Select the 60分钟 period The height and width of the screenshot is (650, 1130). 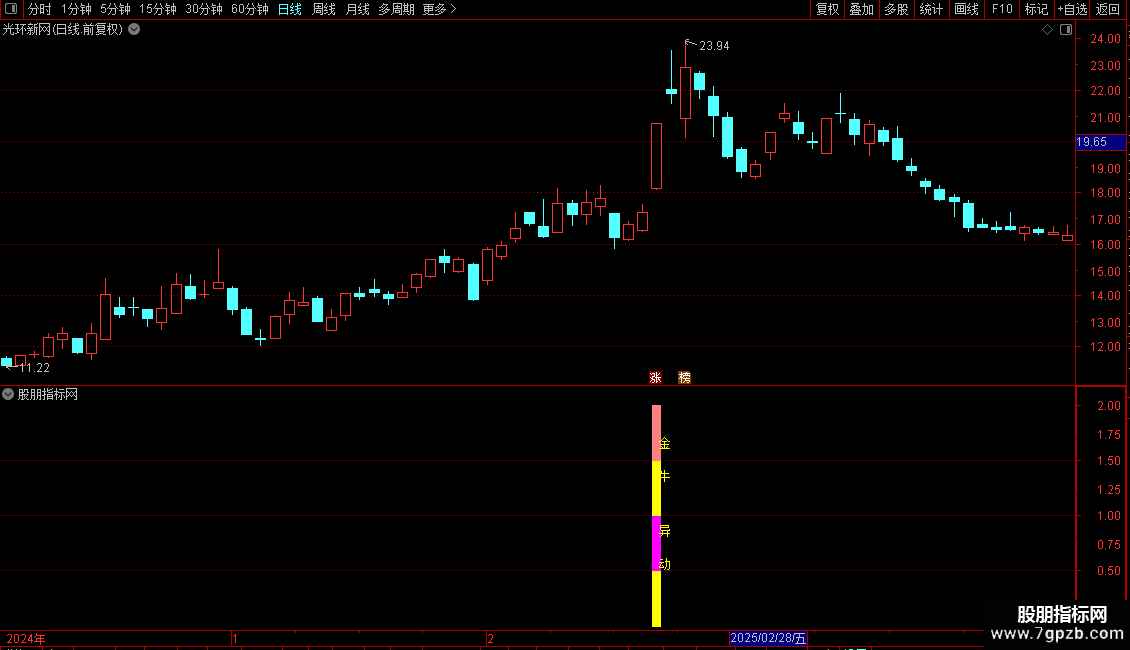(249, 9)
